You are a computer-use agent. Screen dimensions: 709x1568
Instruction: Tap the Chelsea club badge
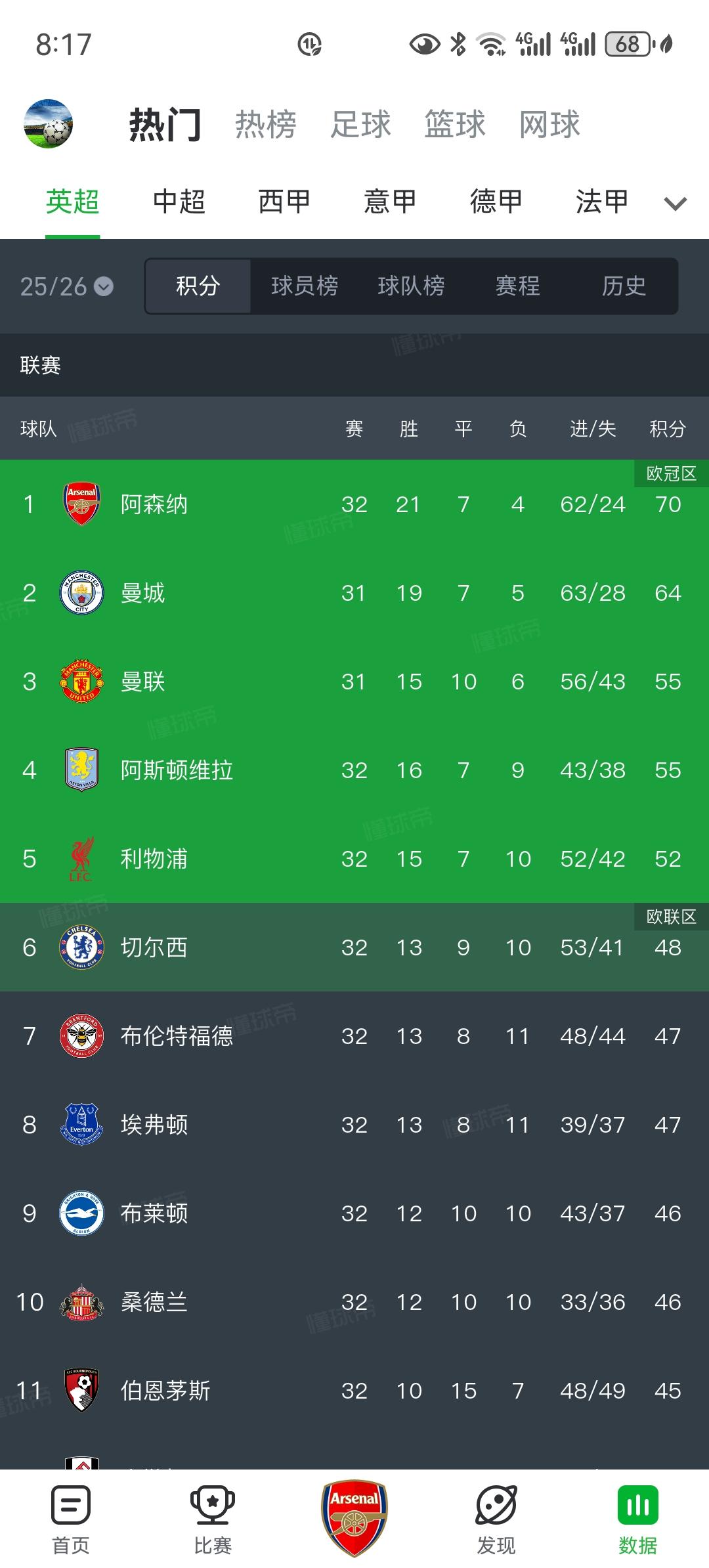coord(81,947)
